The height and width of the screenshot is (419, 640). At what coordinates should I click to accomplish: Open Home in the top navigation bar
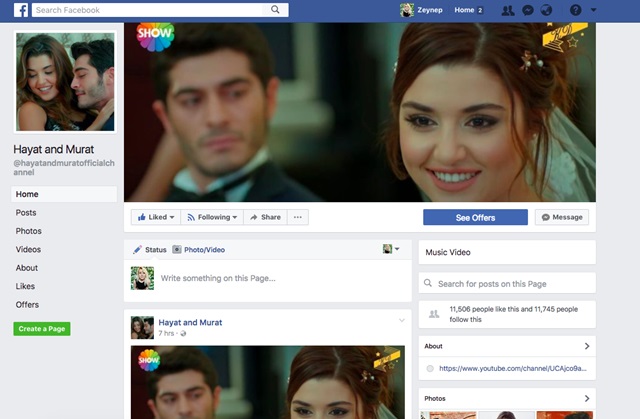coord(464,10)
